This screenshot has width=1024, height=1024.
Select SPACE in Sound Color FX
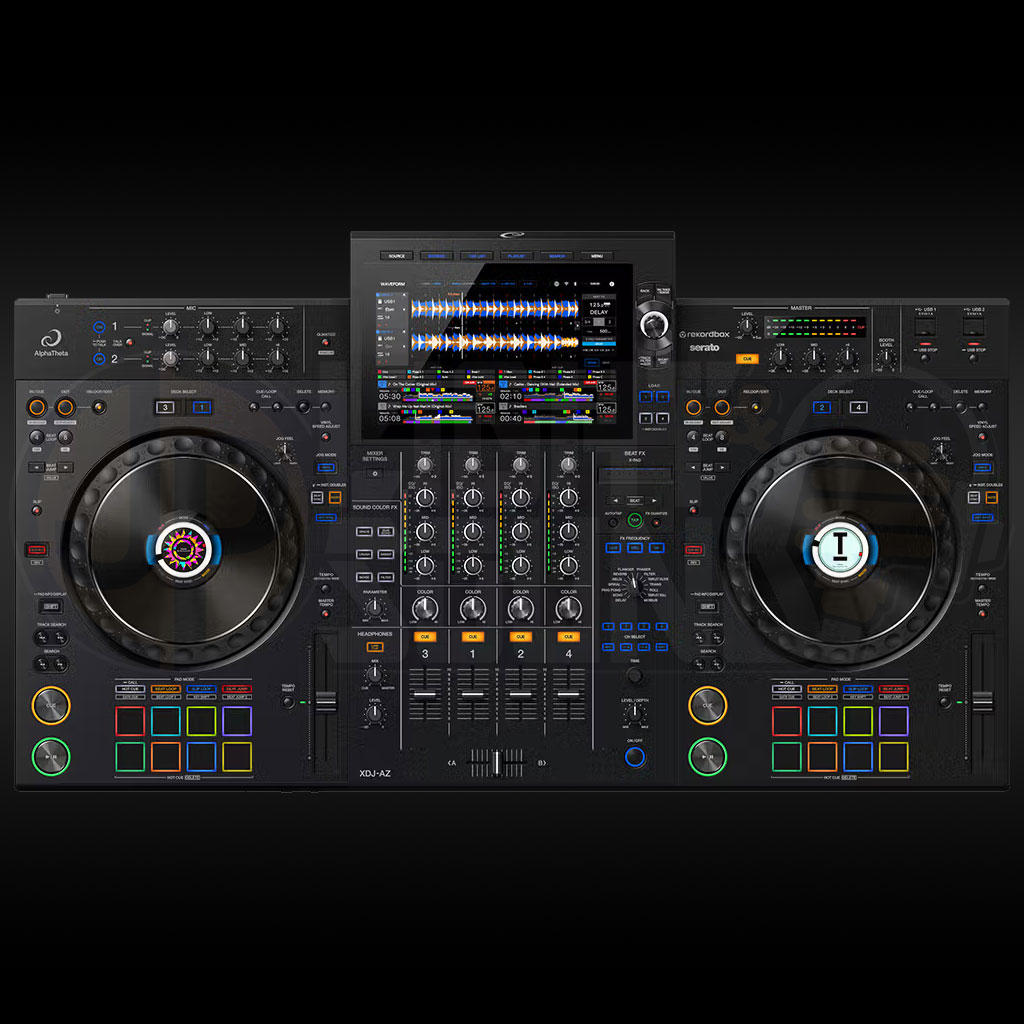click(x=364, y=532)
